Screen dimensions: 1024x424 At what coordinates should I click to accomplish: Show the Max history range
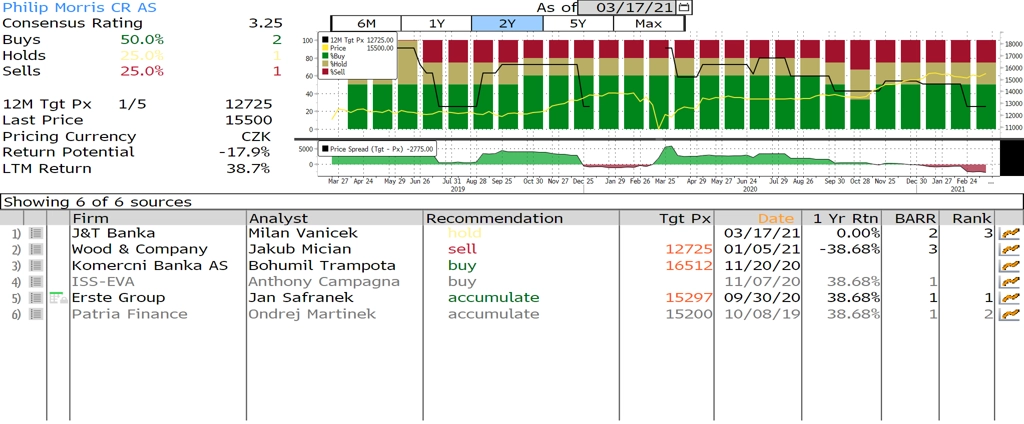pyautogui.click(x=648, y=23)
